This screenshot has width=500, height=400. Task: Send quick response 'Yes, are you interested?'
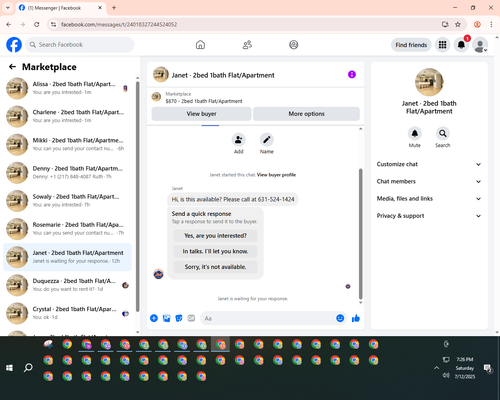(x=215, y=236)
